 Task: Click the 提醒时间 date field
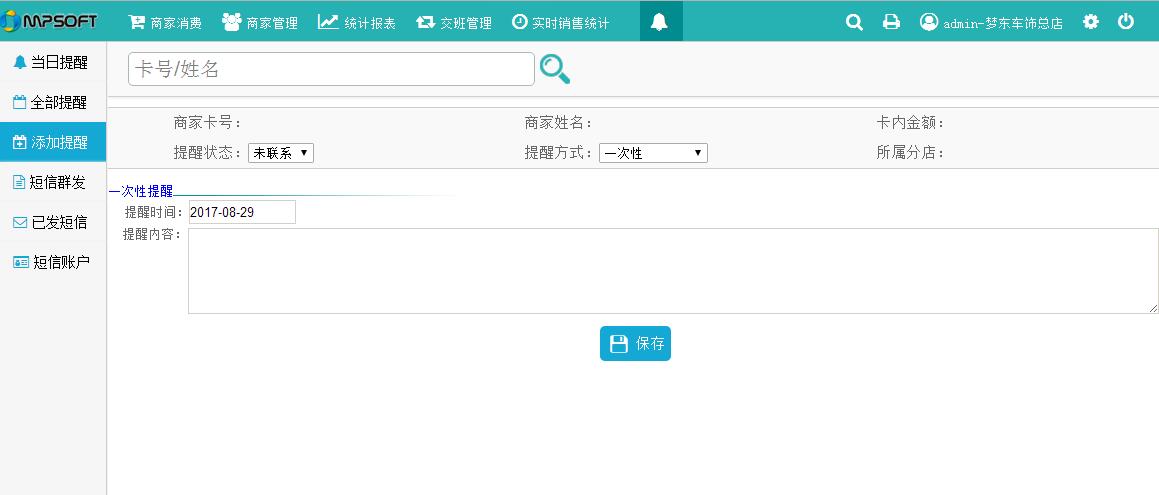(x=242, y=212)
